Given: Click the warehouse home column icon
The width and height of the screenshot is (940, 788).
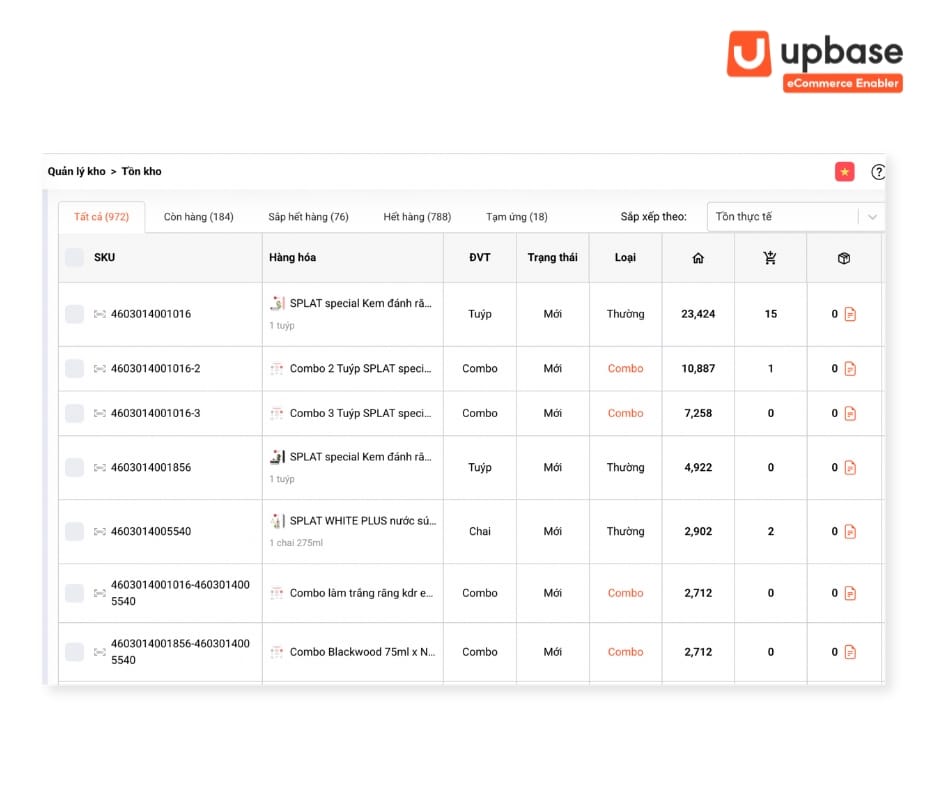Looking at the screenshot, I should coord(698,258).
